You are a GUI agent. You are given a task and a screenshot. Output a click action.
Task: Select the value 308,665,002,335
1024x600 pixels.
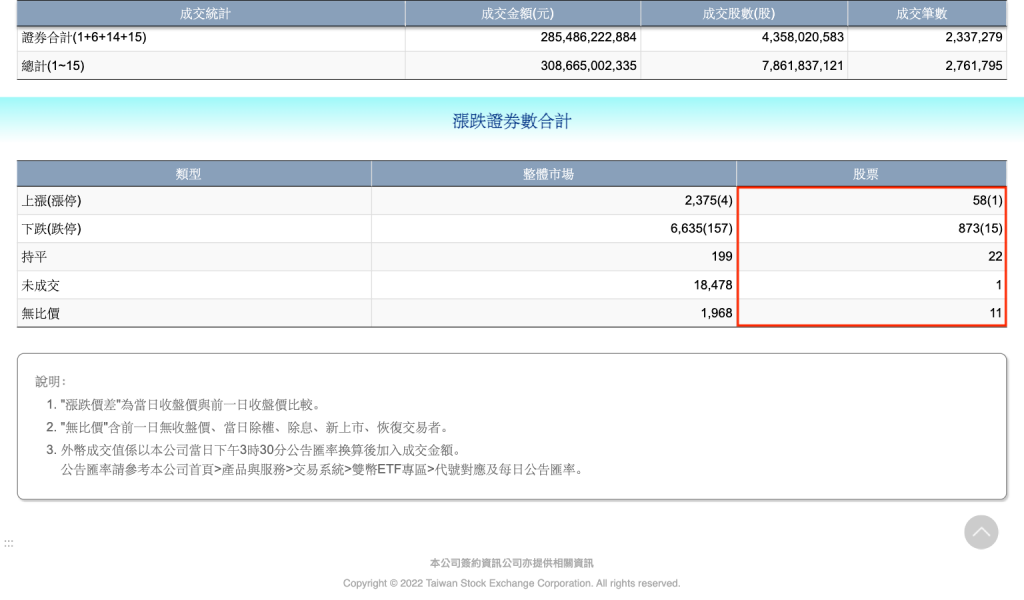(x=588, y=66)
